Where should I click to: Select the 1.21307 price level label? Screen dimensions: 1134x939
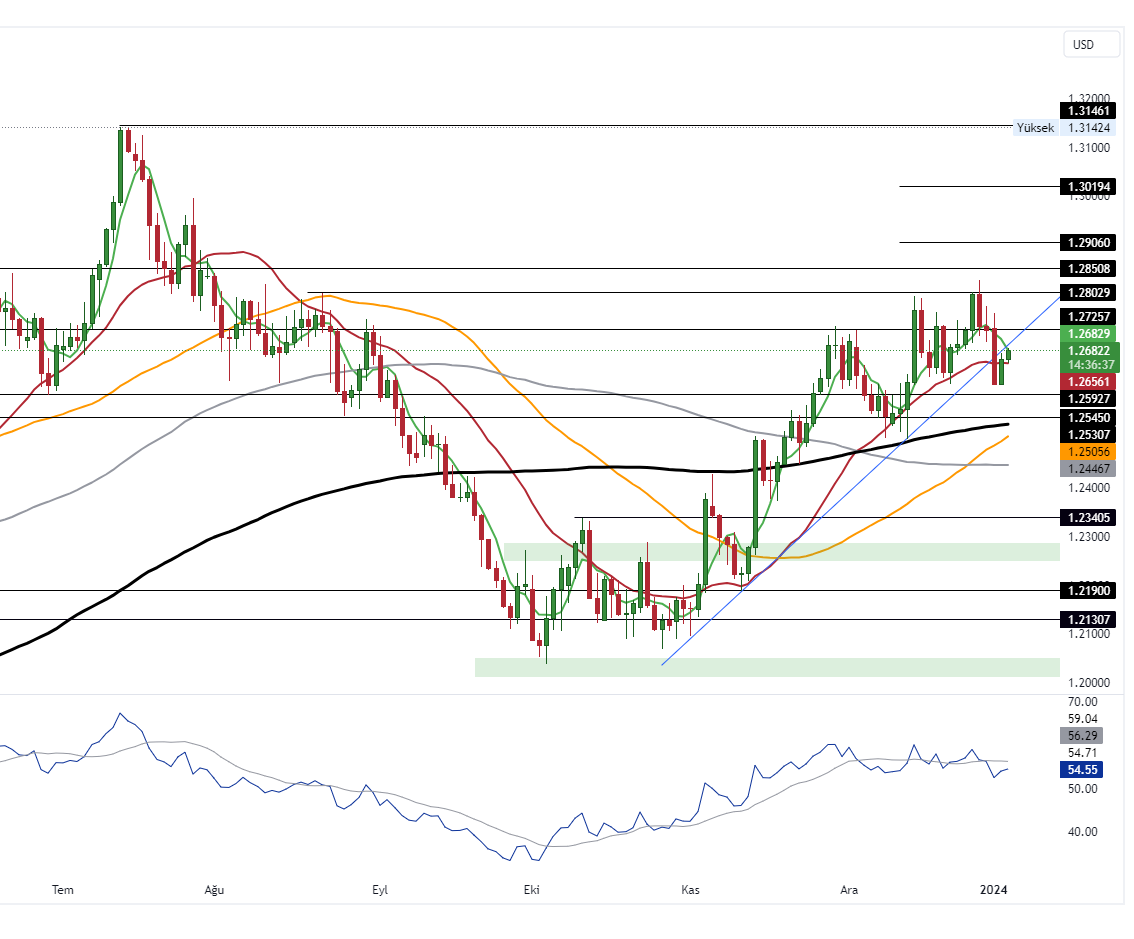tap(1088, 620)
